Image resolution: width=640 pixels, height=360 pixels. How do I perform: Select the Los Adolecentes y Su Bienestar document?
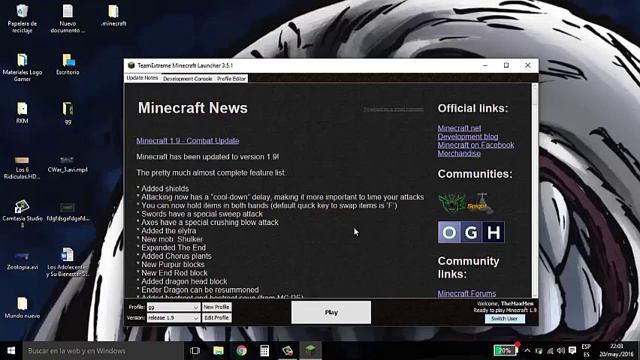(x=68, y=262)
